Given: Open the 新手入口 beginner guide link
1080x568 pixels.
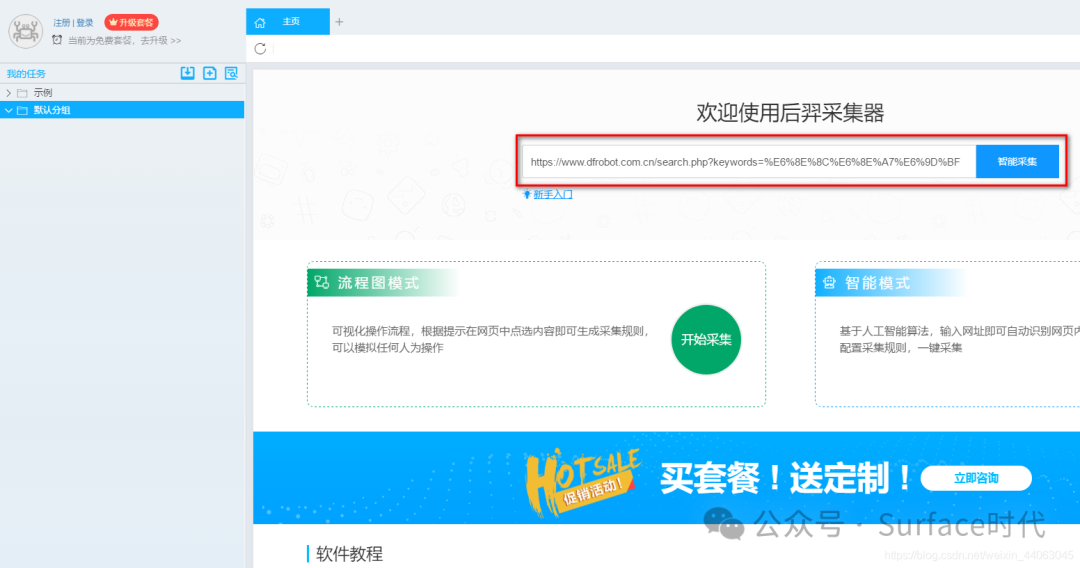Looking at the screenshot, I should tap(552, 195).
